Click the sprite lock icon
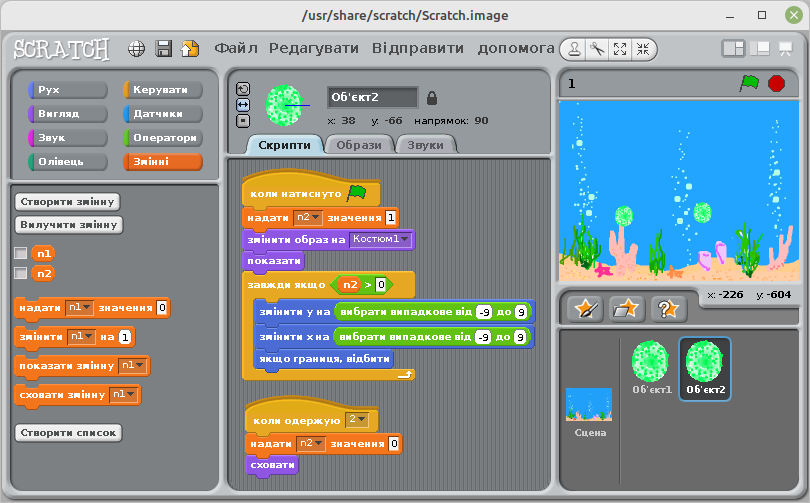 (432, 98)
